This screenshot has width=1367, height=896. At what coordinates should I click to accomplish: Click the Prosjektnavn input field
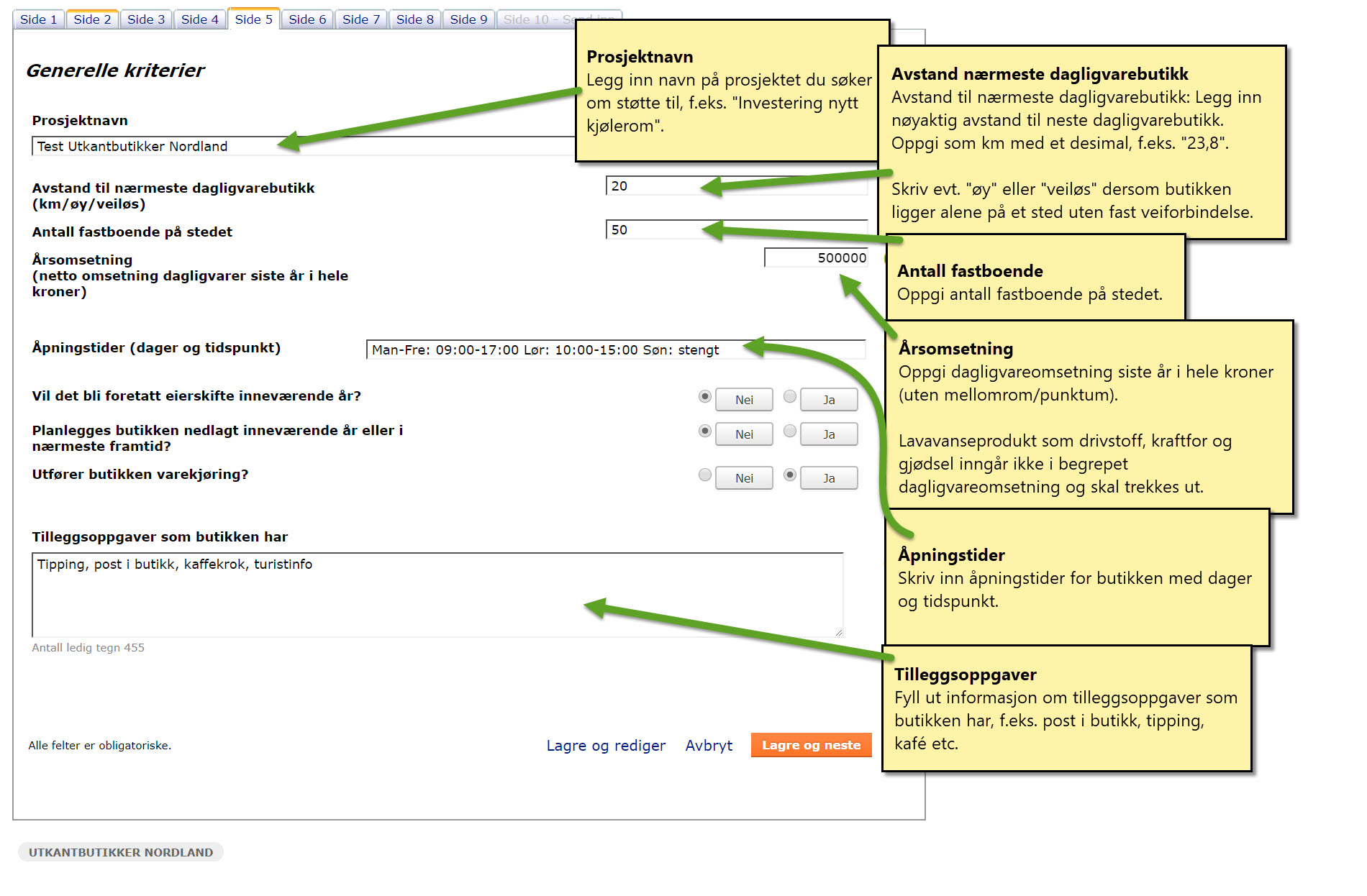pos(304,146)
